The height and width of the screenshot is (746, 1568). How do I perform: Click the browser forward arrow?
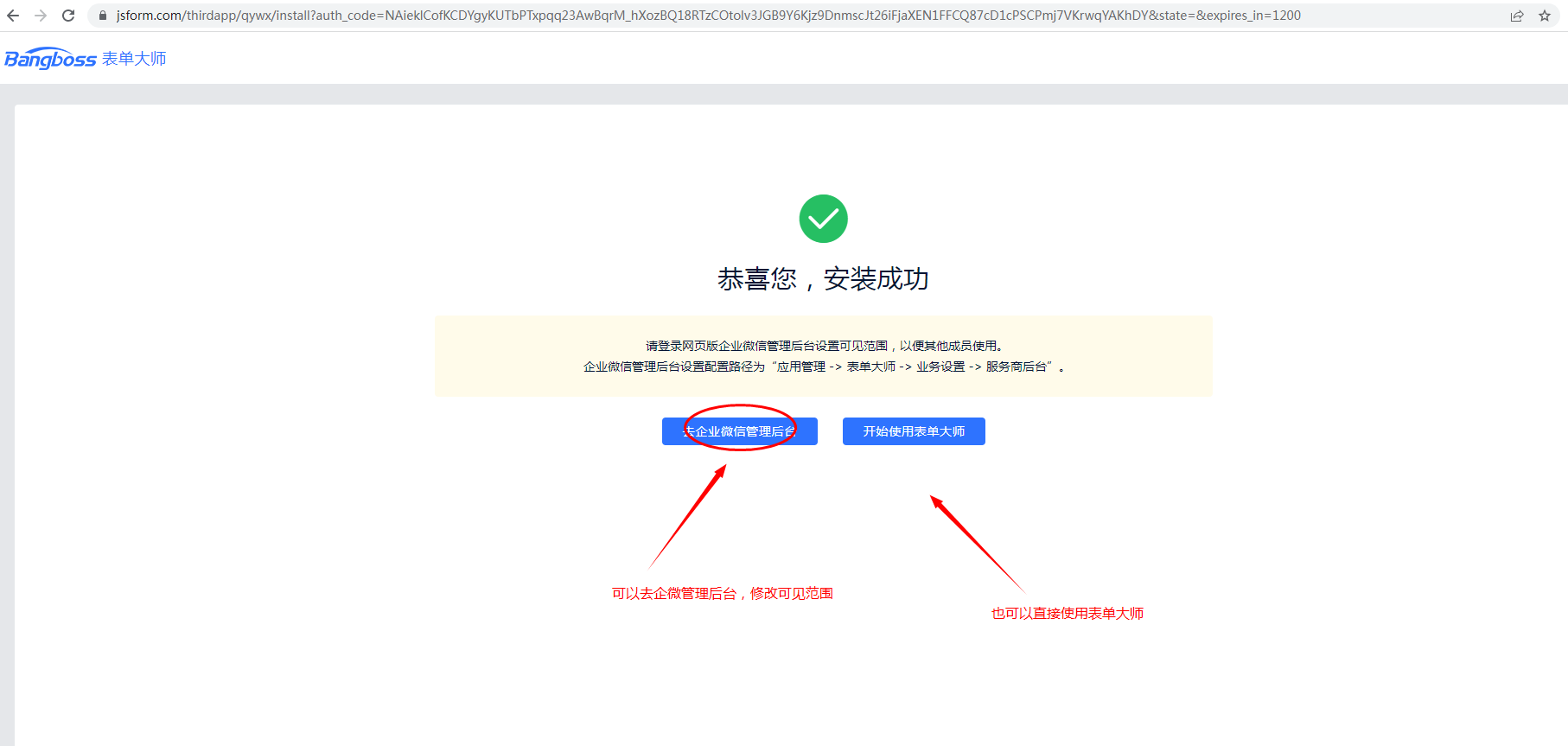41,16
